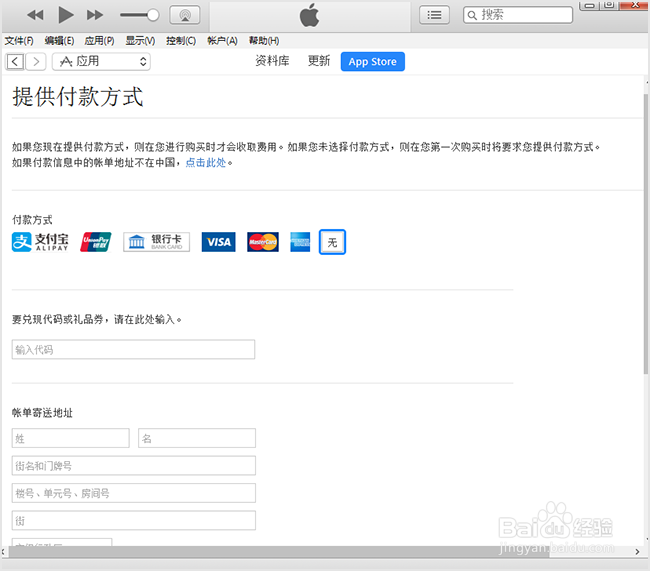The width and height of the screenshot is (650, 571).
Task: Click the 街名和门牌号 street address field
Action: (133, 466)
